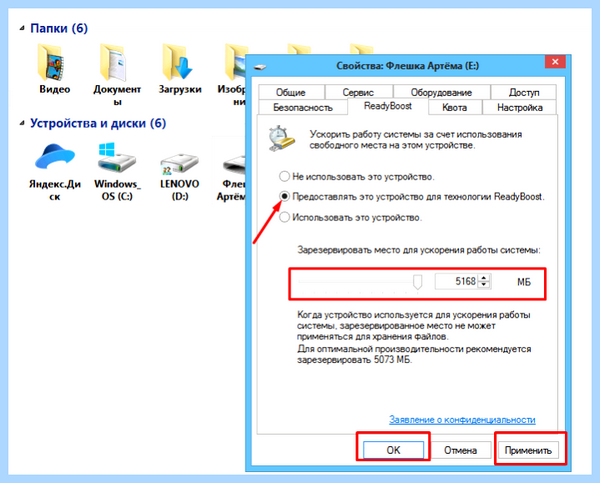Select the Флешка Артёма drive in Explorer
600x483 pixels.
(x=232, y=177)
